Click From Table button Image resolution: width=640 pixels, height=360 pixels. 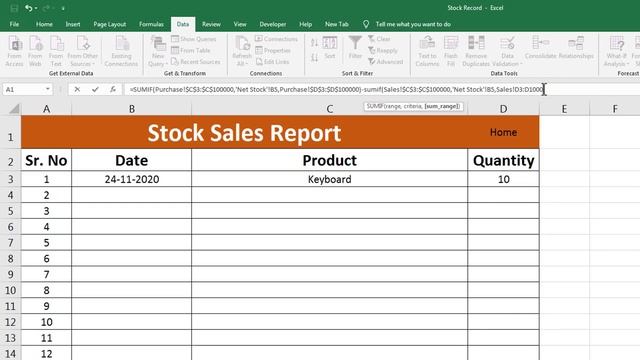pos(191,50)
